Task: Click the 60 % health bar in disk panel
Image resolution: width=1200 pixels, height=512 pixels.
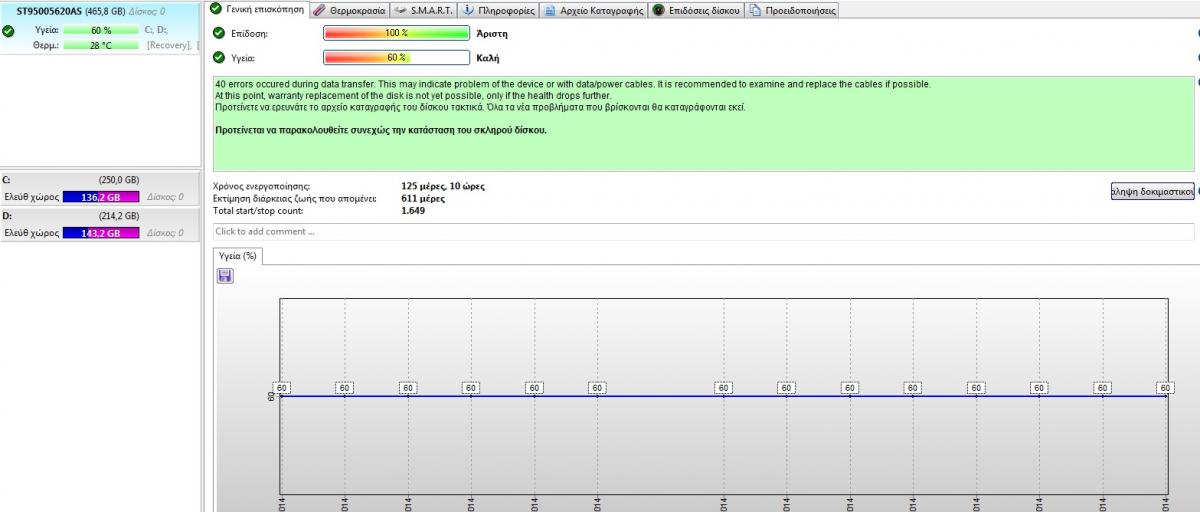Action: click(x=100, y=30)
